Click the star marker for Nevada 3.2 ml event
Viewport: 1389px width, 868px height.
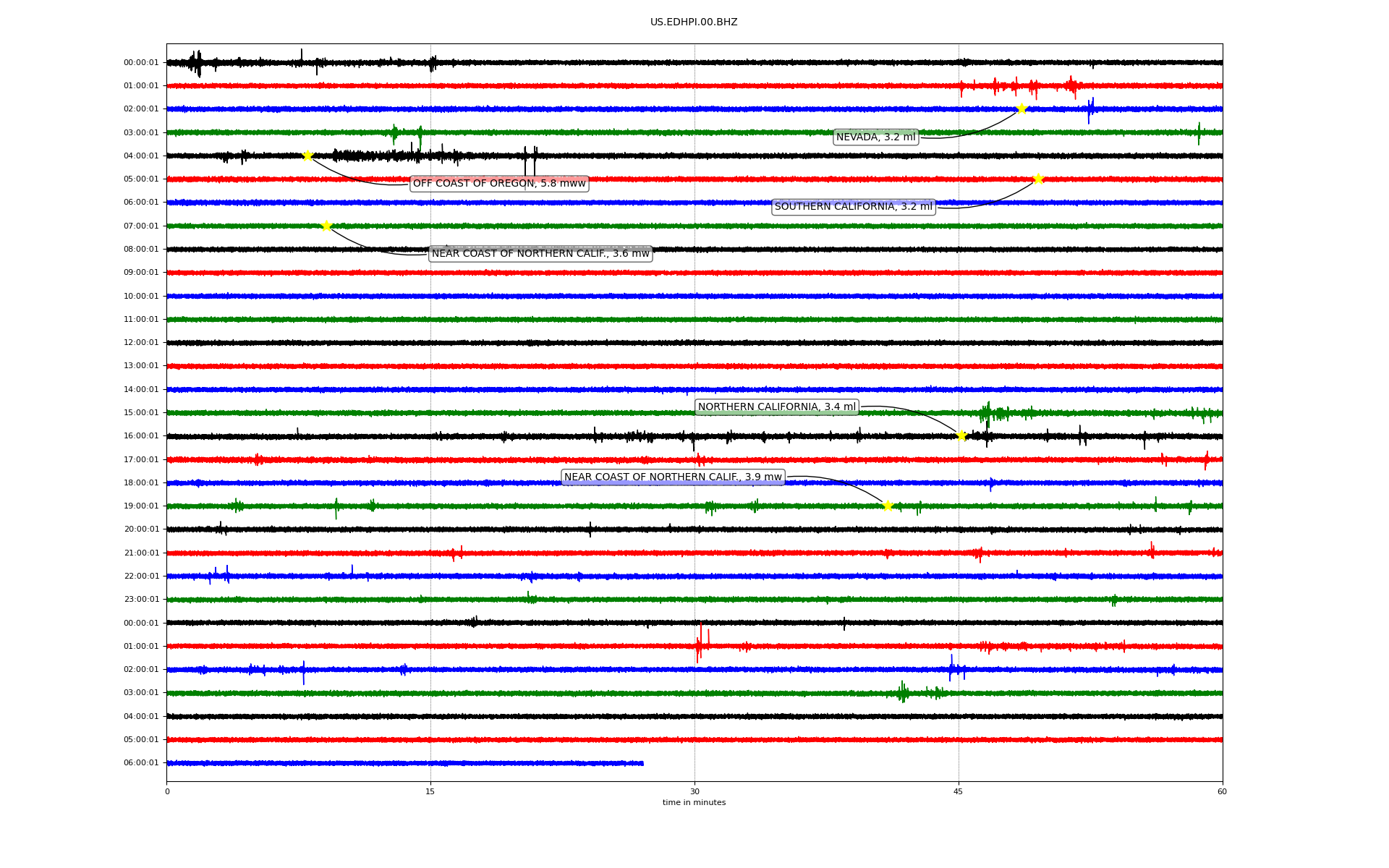pos(1021,109)
